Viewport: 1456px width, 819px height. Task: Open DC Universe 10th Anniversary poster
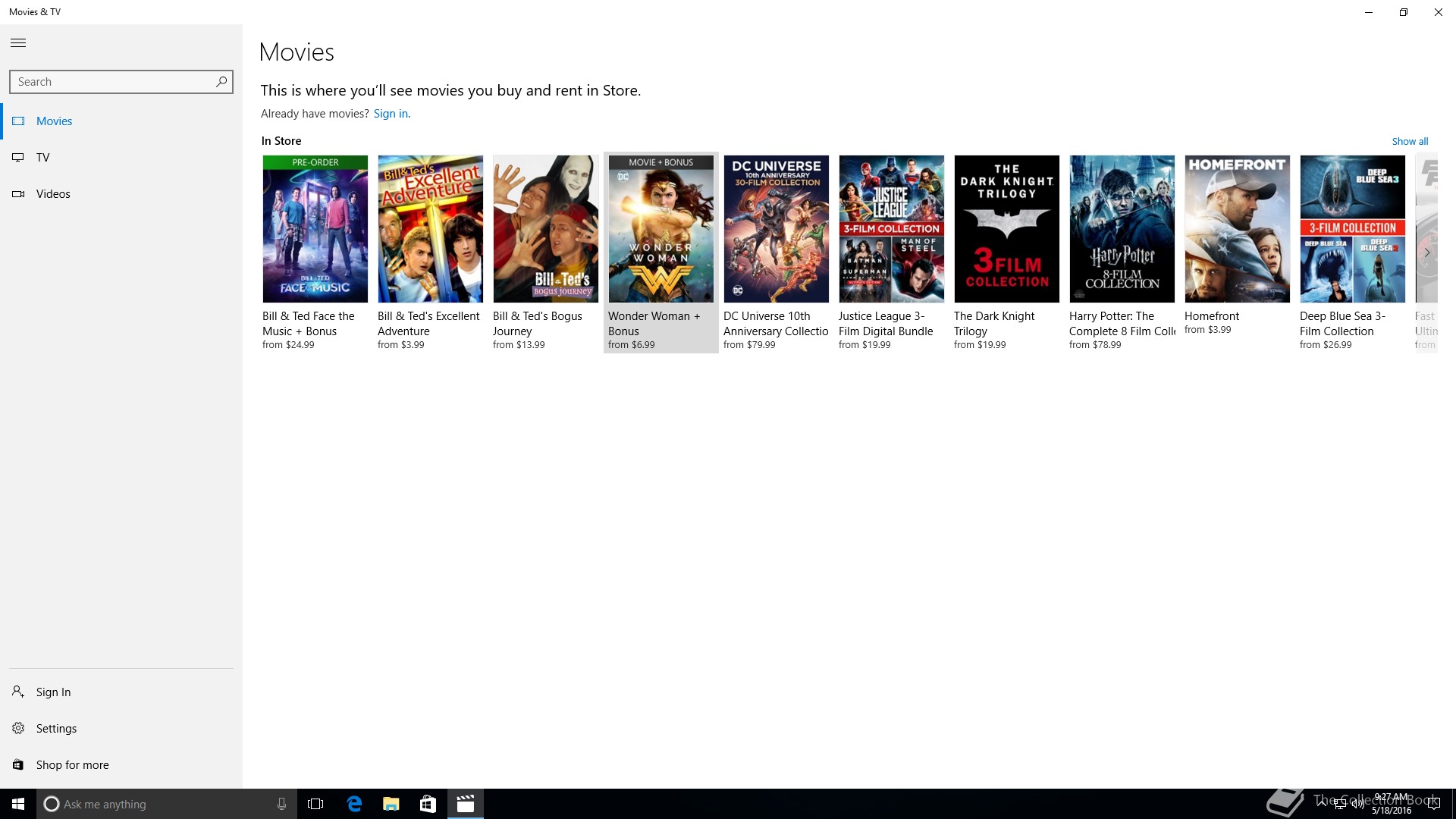tap(777, 229)
